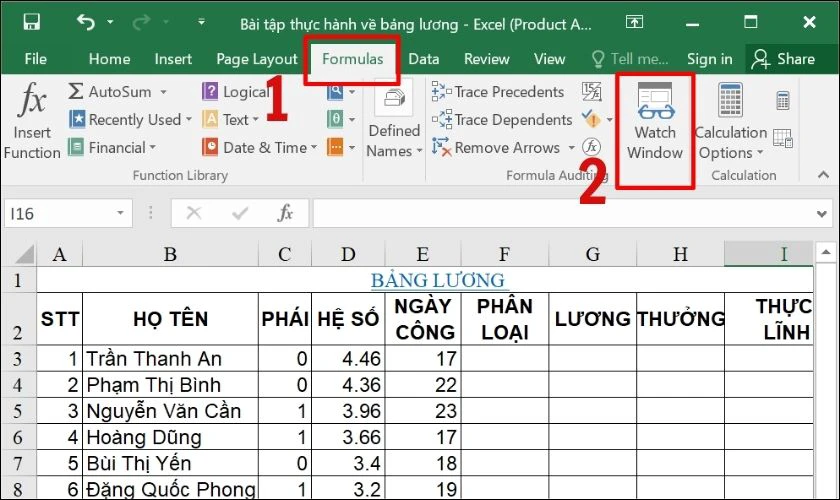Click the PHÂN LOẠI header cell
Screen dimensions: 840x500
505,319
